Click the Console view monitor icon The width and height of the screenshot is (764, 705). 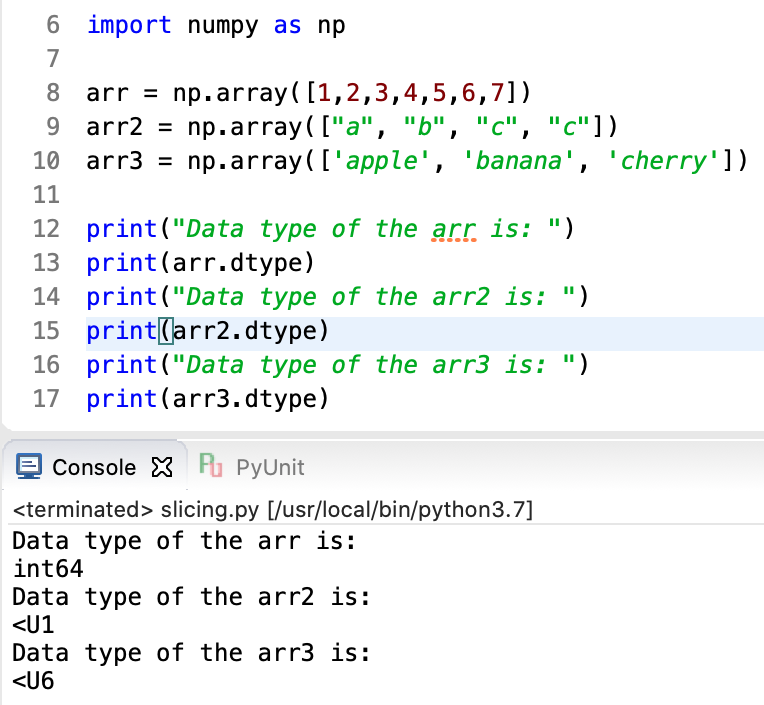[30, 467]
